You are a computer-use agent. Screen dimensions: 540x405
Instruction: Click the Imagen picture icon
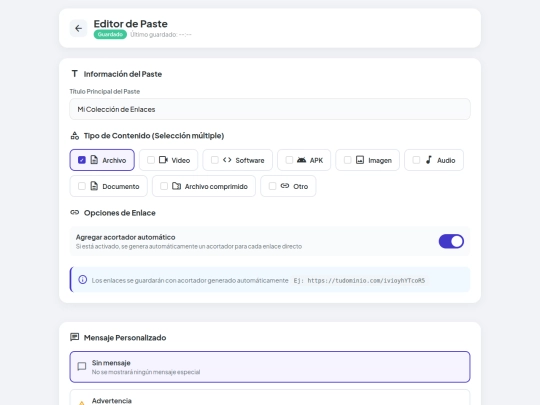360,160
